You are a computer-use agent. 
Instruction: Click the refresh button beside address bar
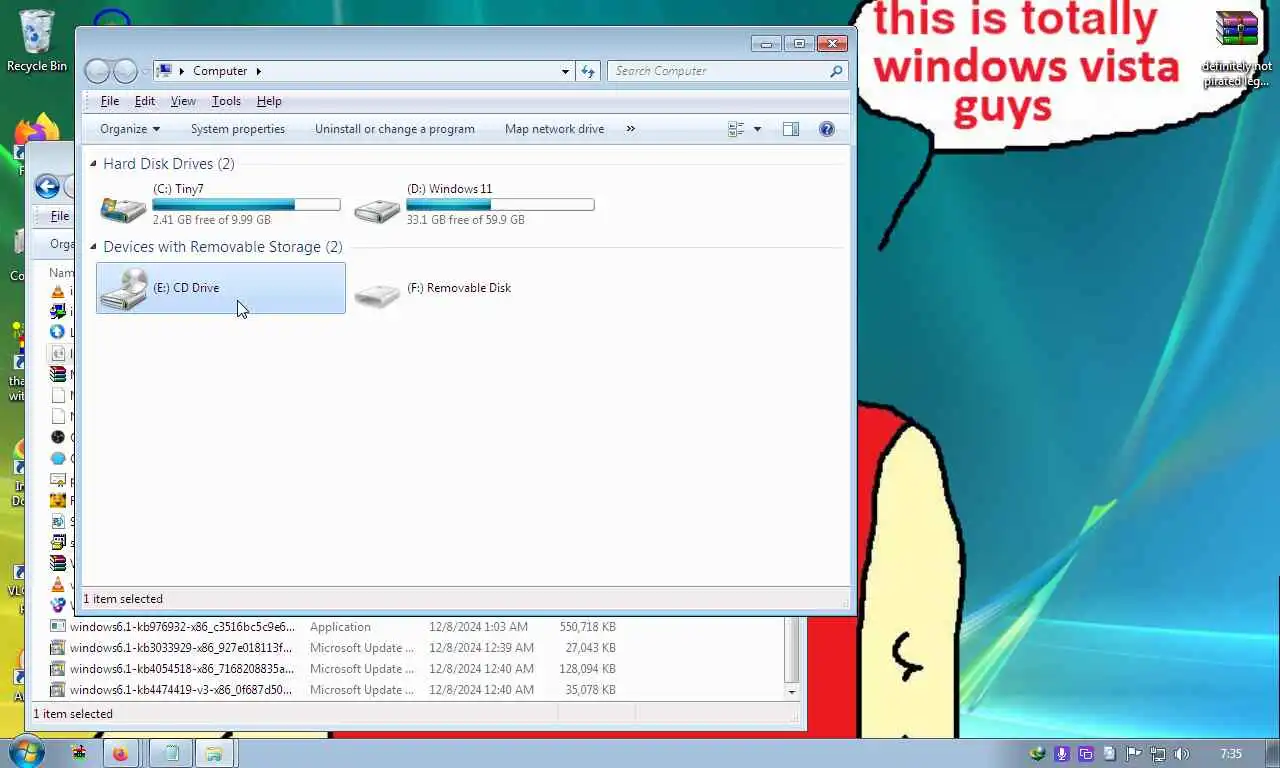click(588, 71)
